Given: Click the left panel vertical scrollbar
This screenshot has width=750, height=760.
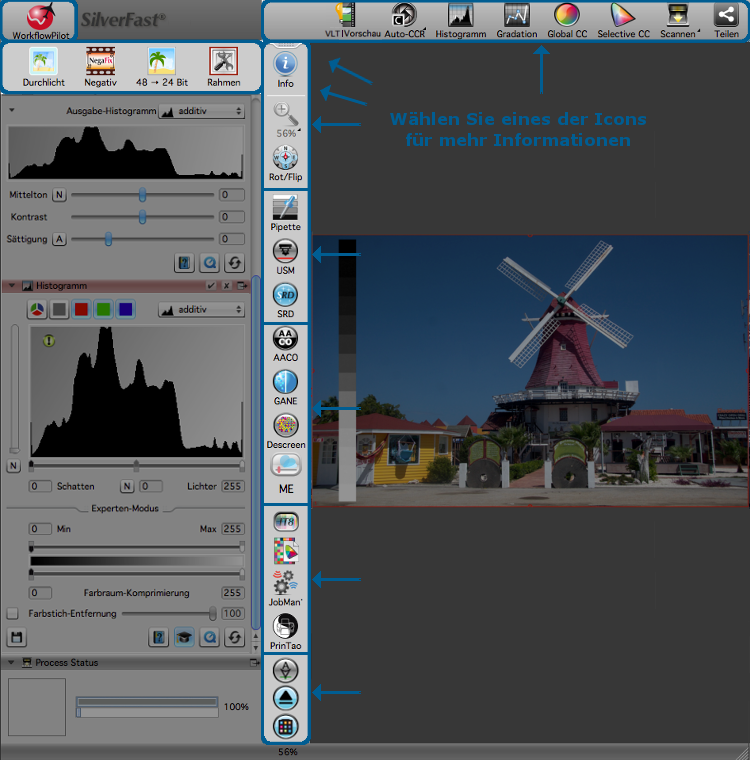Looking at the screenshot, I should [x=255, y=451].
